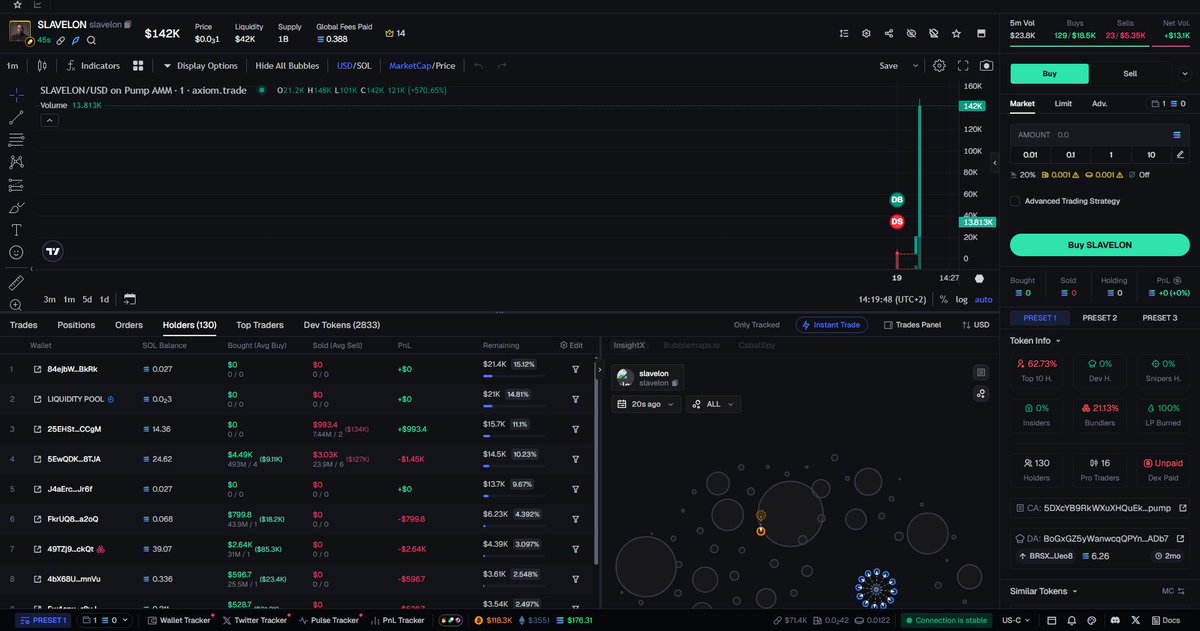Image resolution: width=1200 pixels, height=631 pixels.
Task: Click the share icon in token header
Action: (889, 33)
